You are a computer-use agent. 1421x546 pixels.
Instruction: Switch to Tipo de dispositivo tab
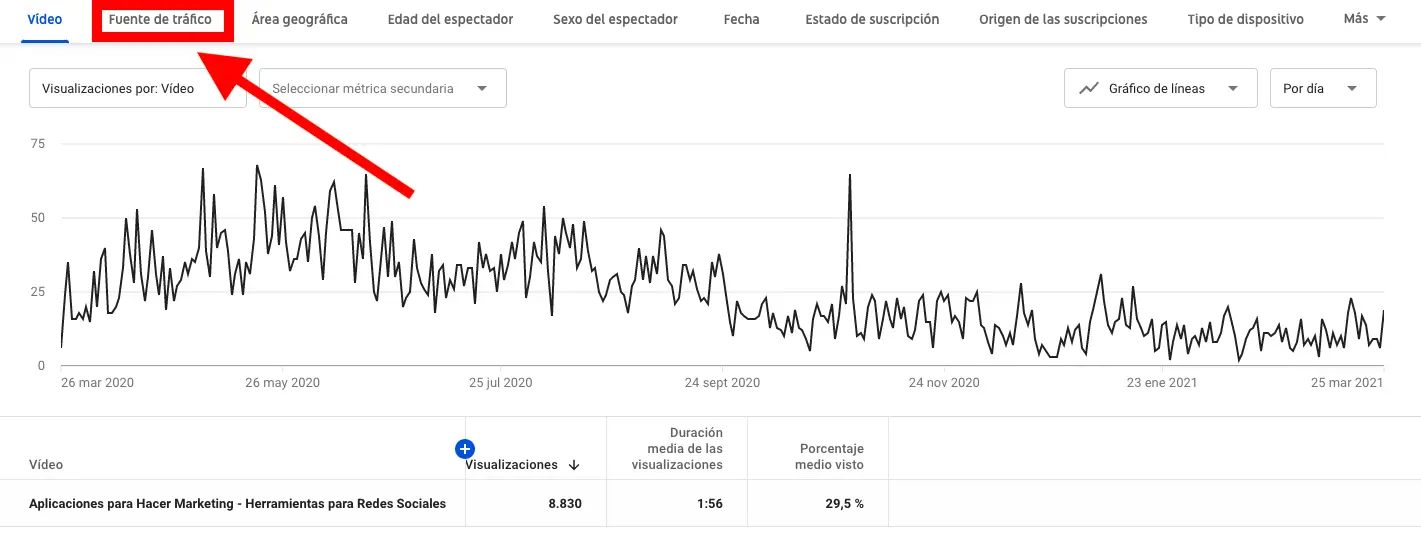(1245, 20)
